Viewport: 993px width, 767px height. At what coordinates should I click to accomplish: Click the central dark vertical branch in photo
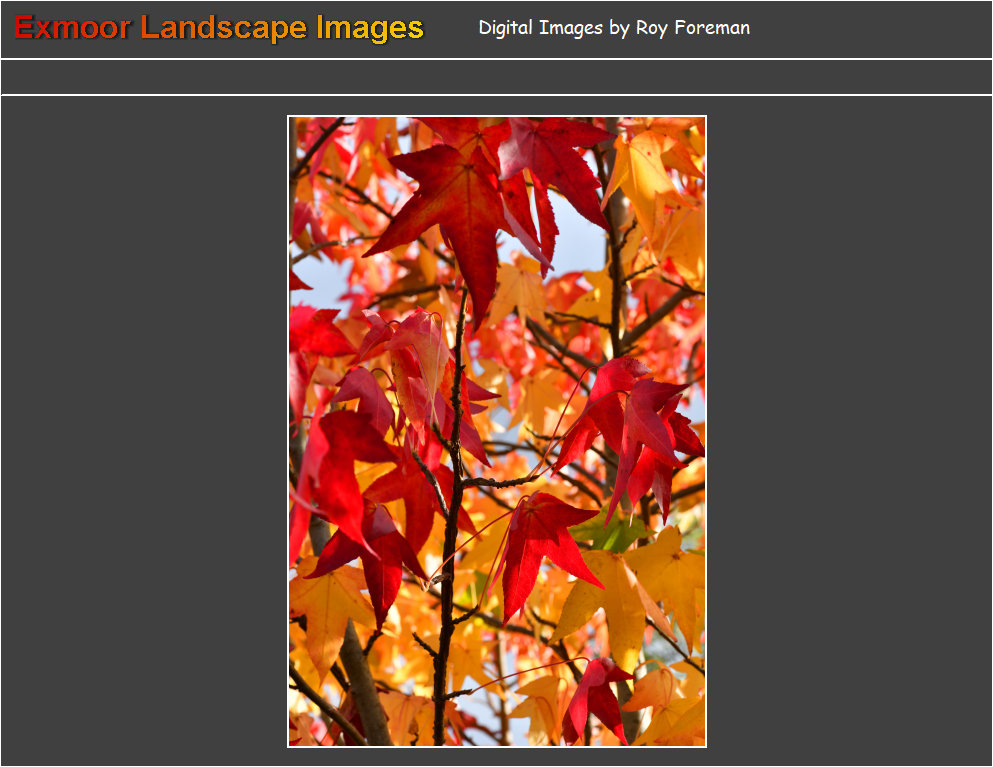pyautogui.click(x=450, y=519)
